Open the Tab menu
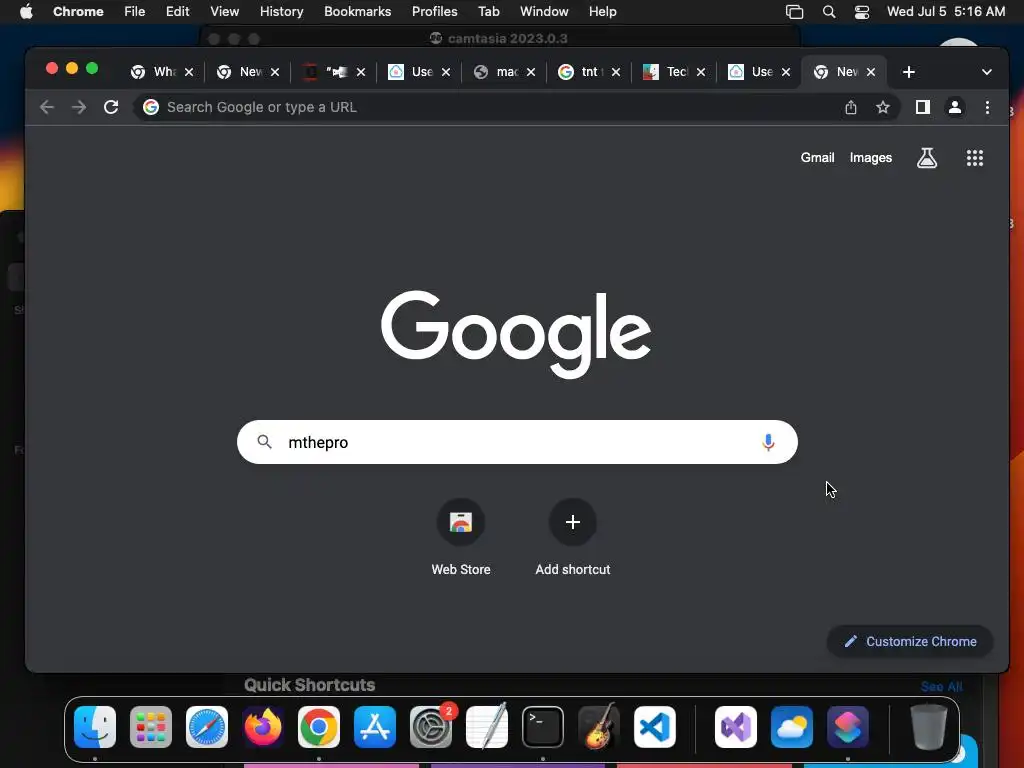The height and width of the screenshot is (768, 1024). coord(488,12)
